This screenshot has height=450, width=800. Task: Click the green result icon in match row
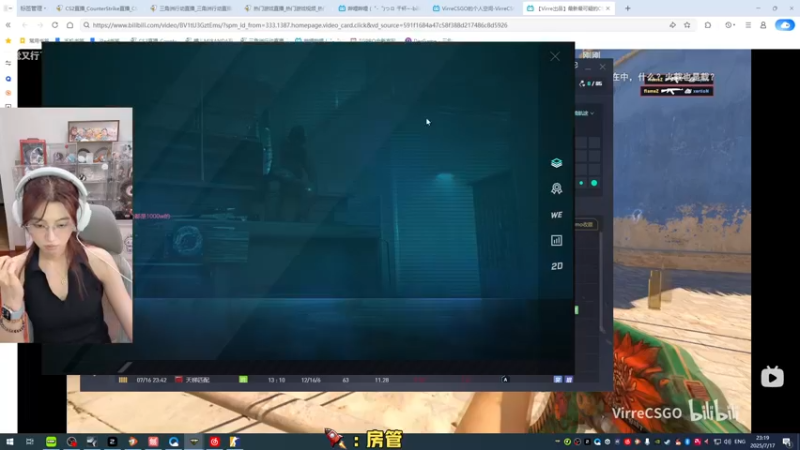coord(243,380)
